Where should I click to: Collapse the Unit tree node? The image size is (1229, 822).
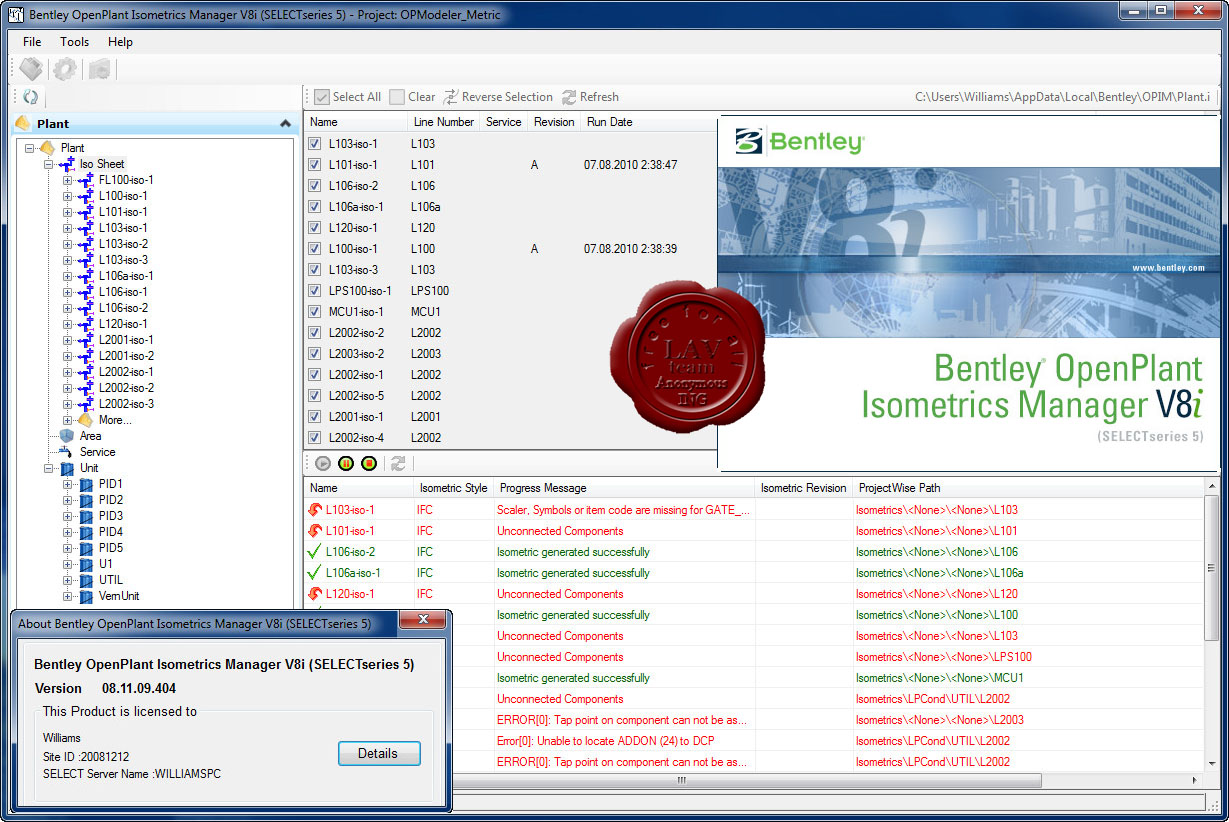[49, 468]
